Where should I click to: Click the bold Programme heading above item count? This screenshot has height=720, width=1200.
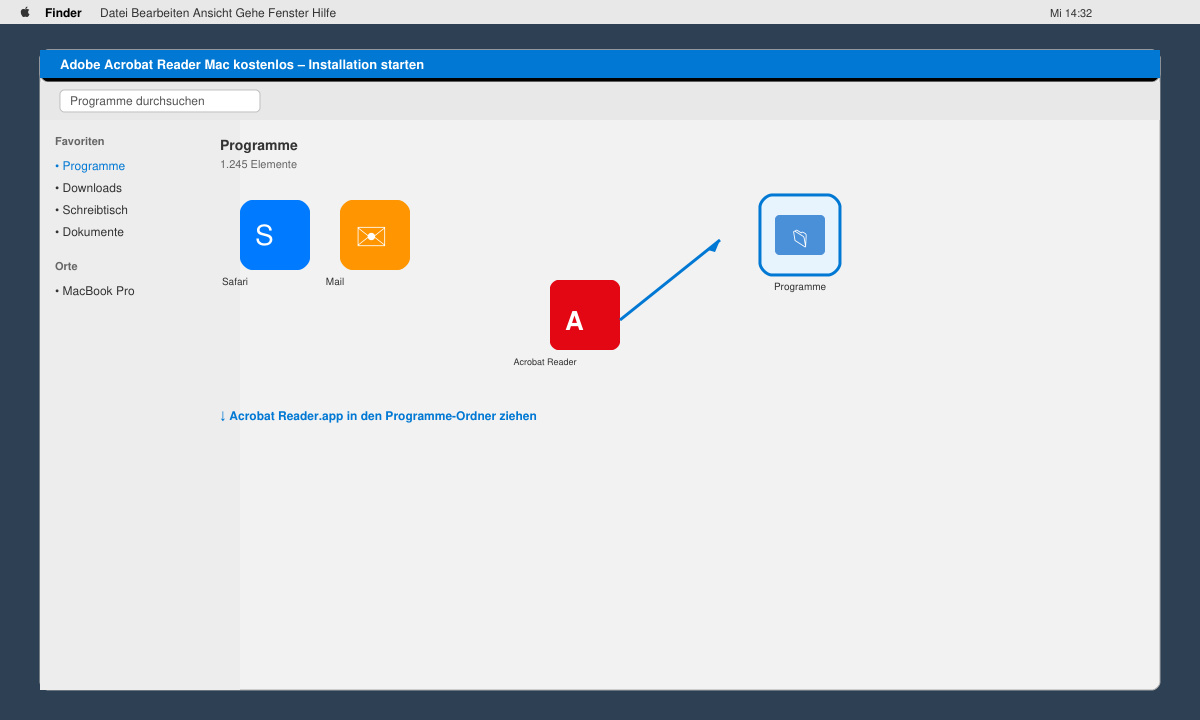click(x=259, y=145)
